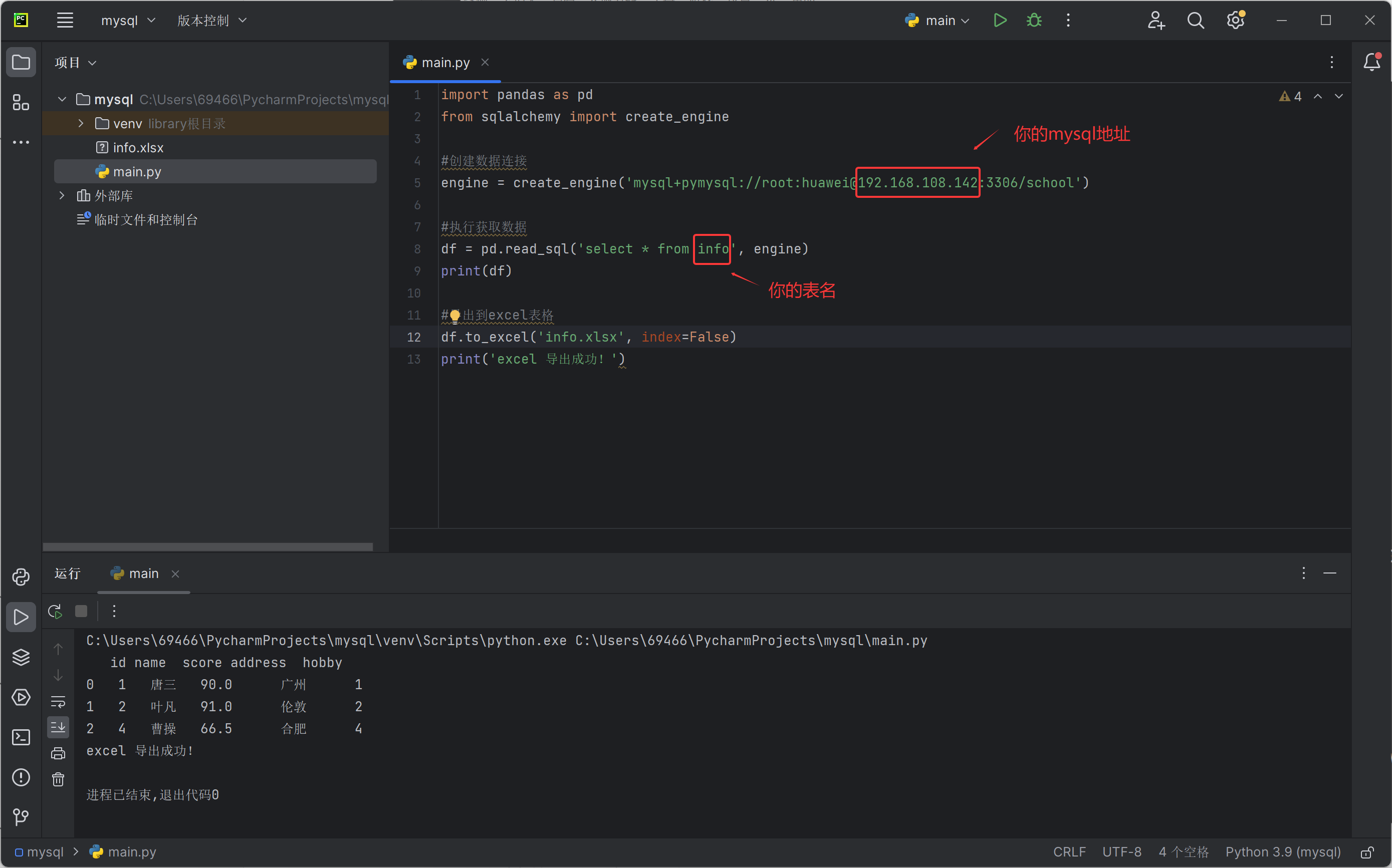Open the Git version control tool window
Viewport: 1392px width, 868px height.
tap(21, 817)
